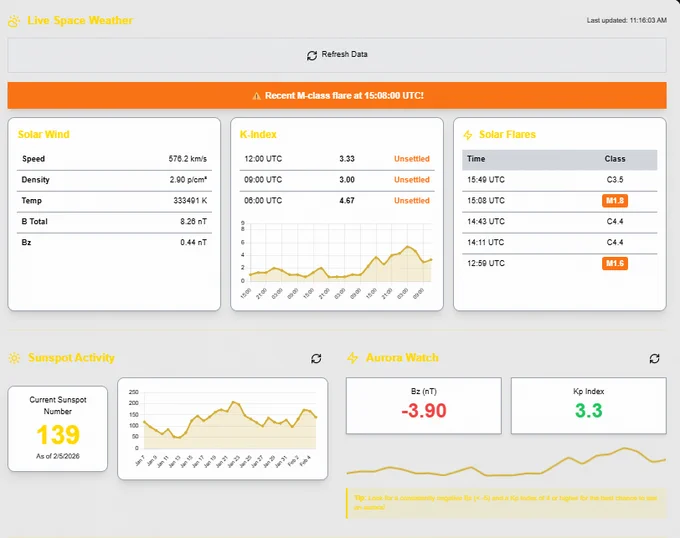Image resolution: width=680 pixels, height=538 pixels.
Task: Click the Solar Wind card heading
Action: 43,134
